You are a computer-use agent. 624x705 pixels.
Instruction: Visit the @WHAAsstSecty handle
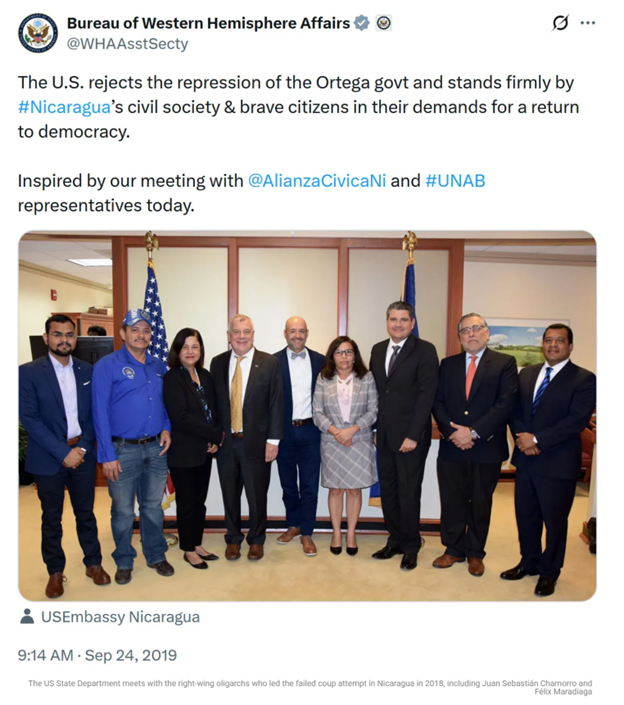point(127,44)
